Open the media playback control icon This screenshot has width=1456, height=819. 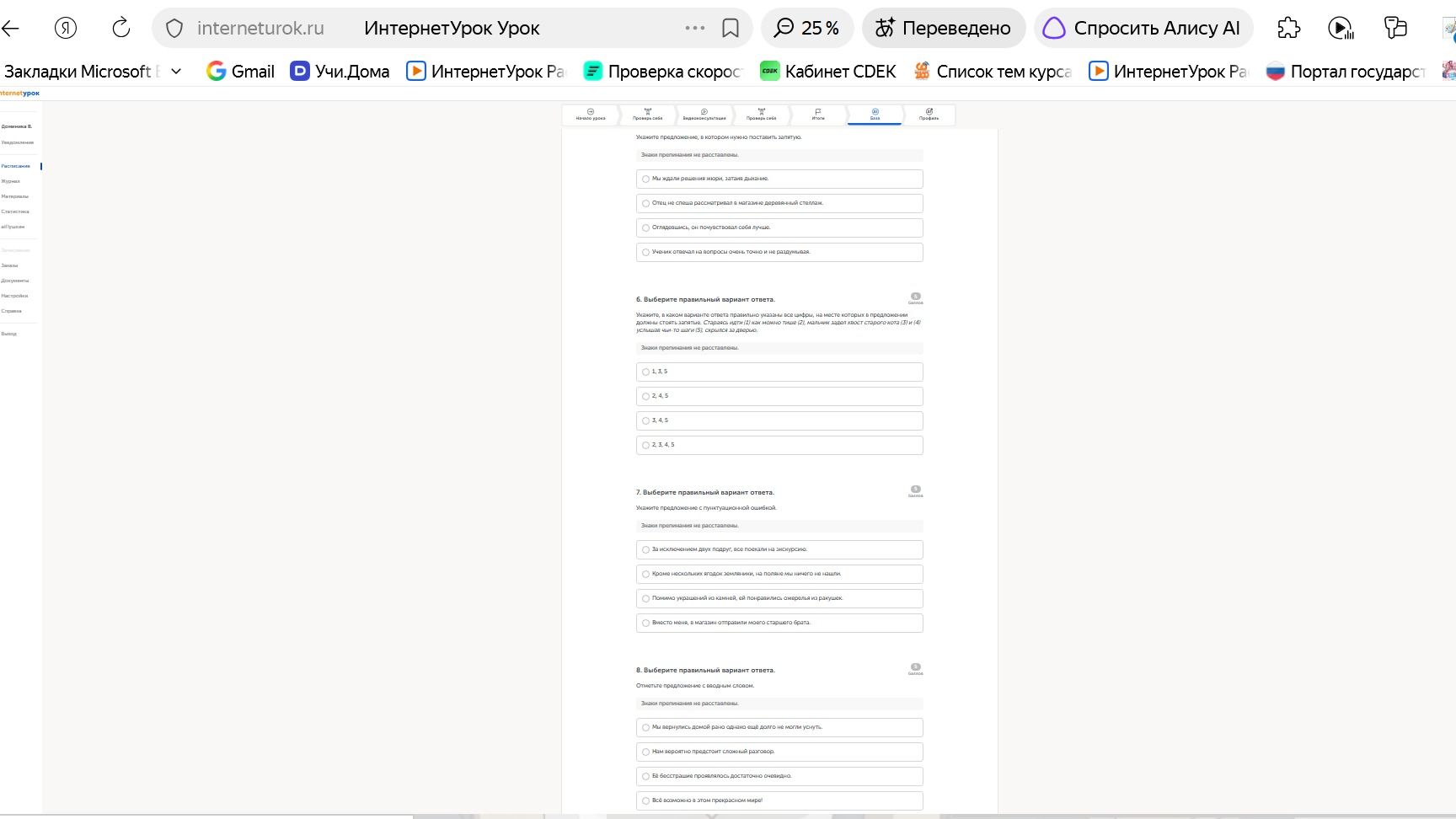[x=1341, y=28]
